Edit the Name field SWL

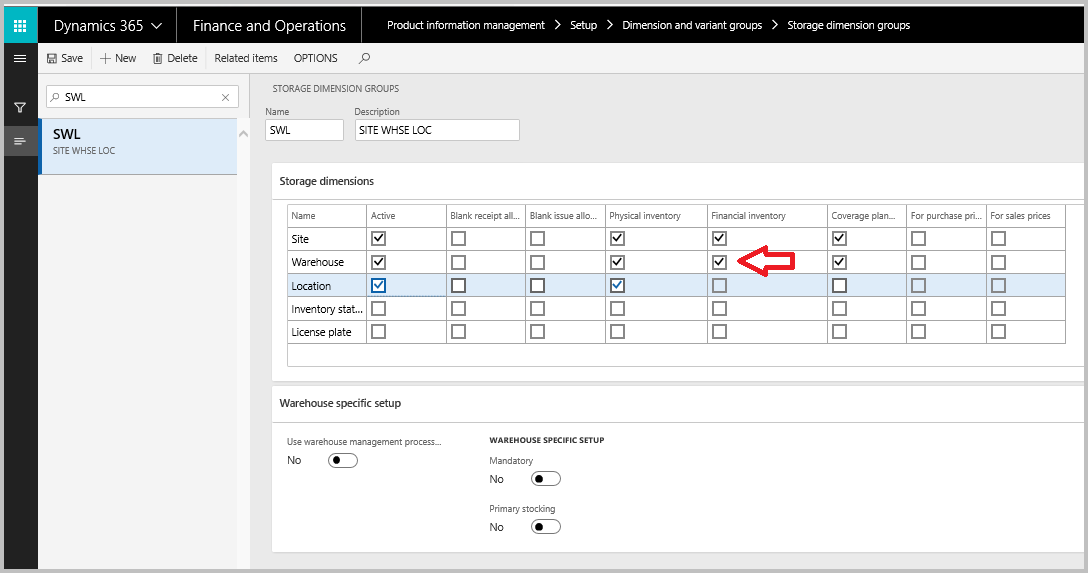(x=304, y=130)
